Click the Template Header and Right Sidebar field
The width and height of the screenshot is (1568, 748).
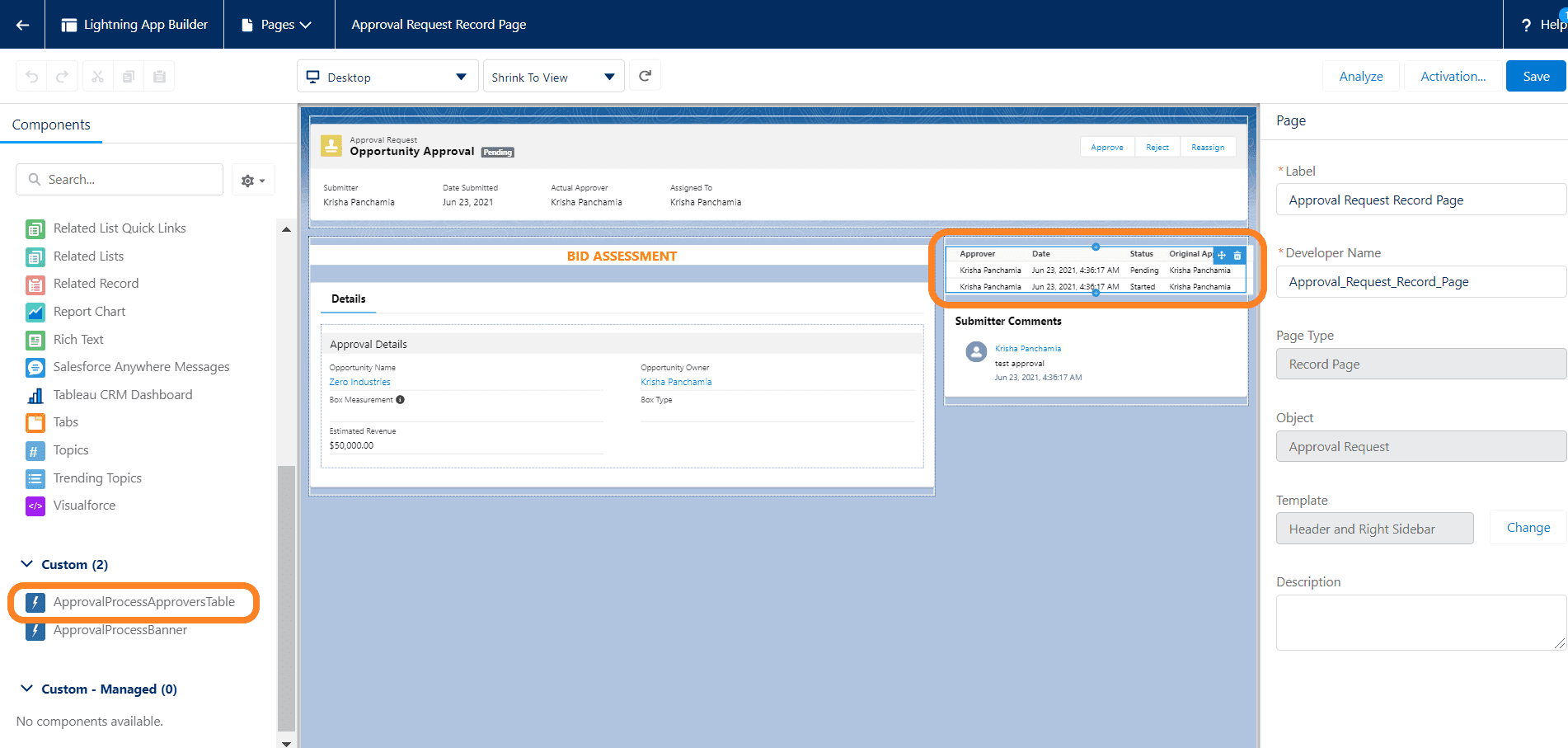click(1375, 529)
